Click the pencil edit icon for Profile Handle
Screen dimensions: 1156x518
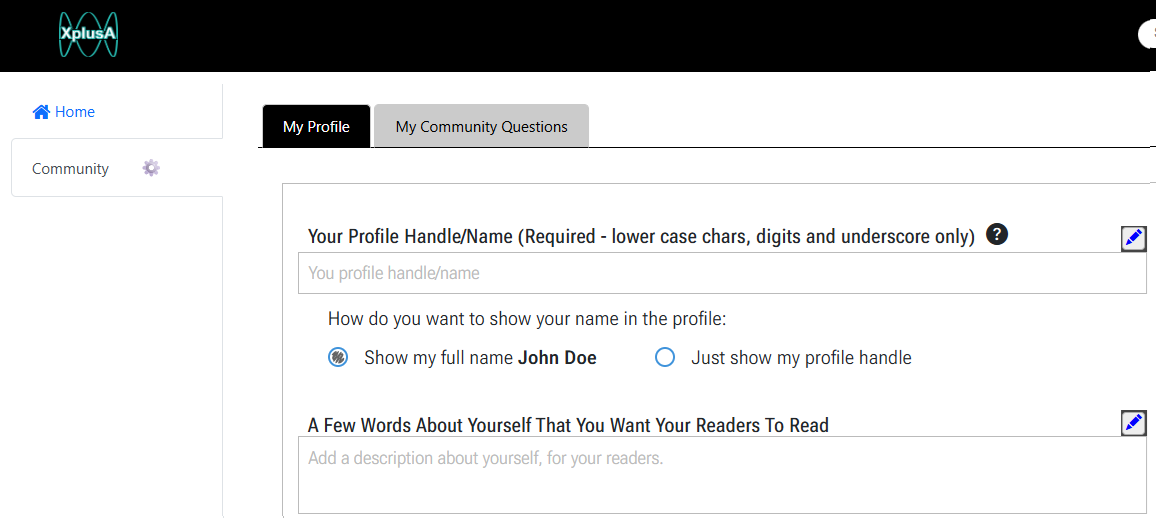[x=1133, y=238]
